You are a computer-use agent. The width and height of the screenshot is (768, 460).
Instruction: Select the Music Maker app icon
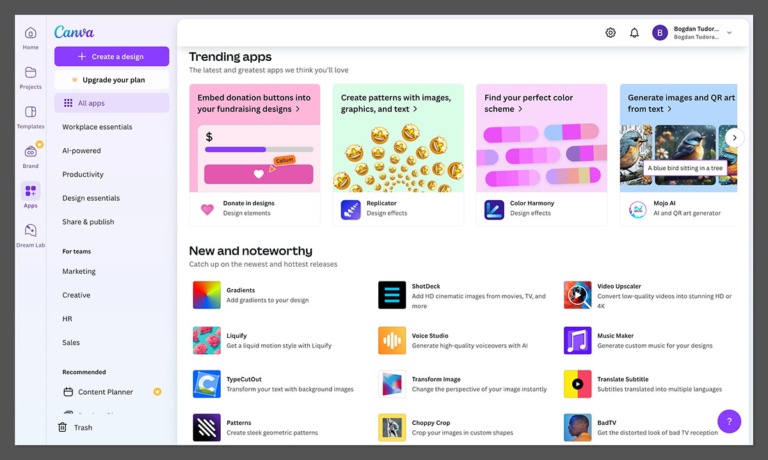[577, 340]
